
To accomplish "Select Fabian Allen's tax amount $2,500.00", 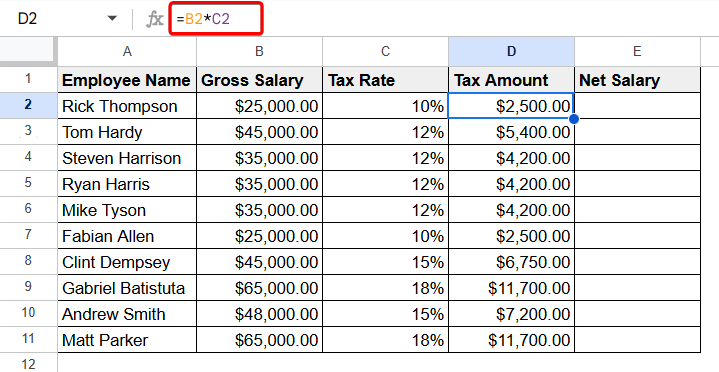I will click(511, 236).
